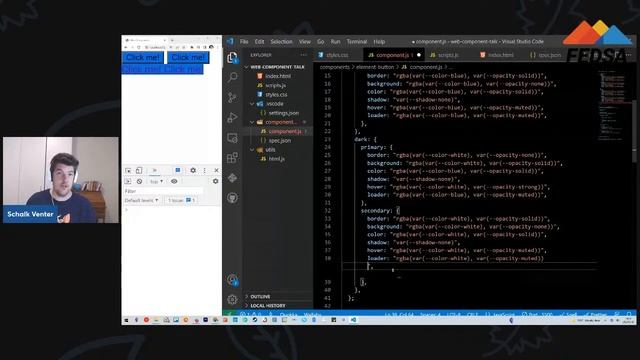Open html.js under utils folder
The height and width of the screenshot is (360, 640).
click(278, 159)
